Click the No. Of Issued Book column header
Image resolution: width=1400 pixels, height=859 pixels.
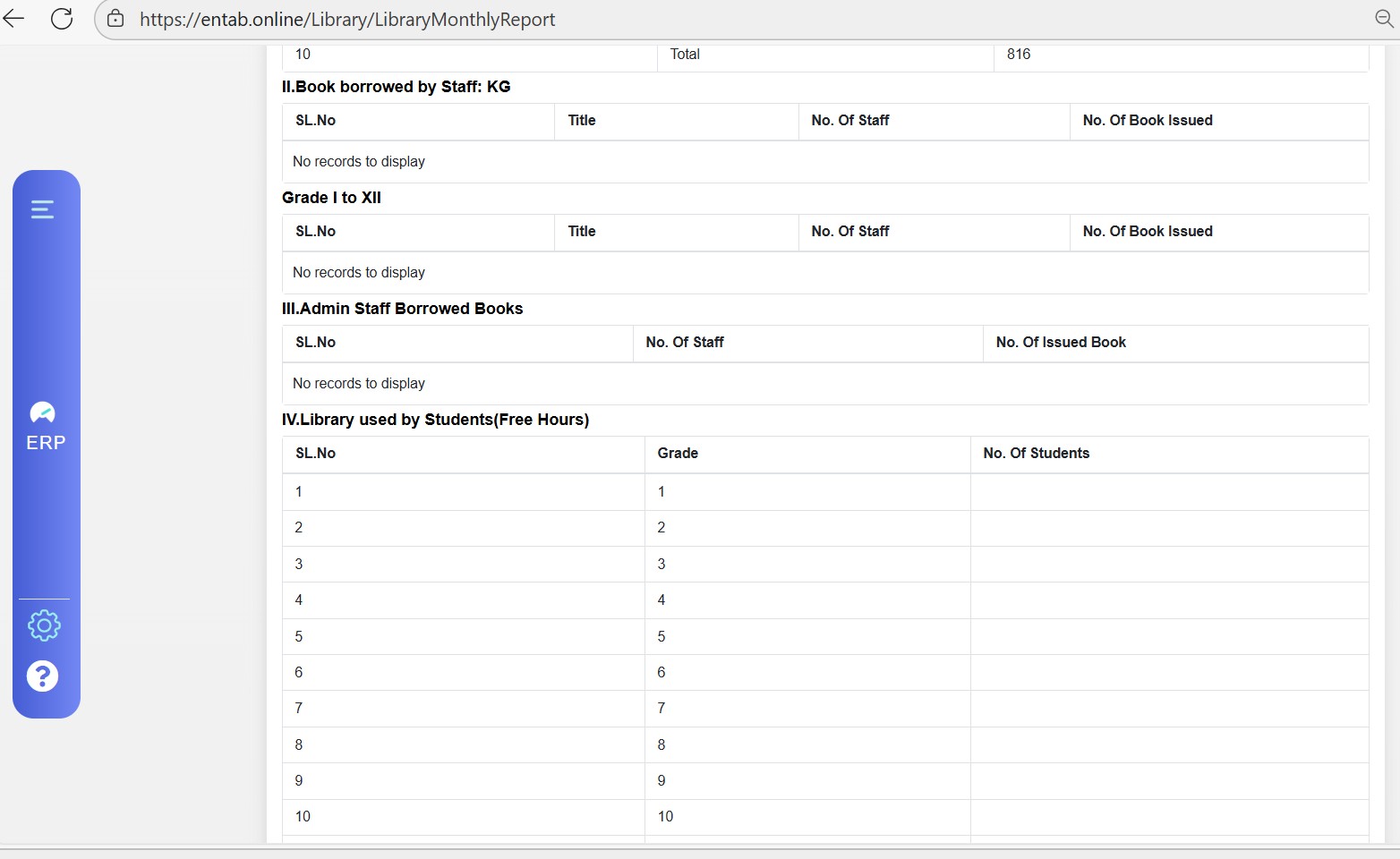pyautogui.click(x=1061, y=343)
